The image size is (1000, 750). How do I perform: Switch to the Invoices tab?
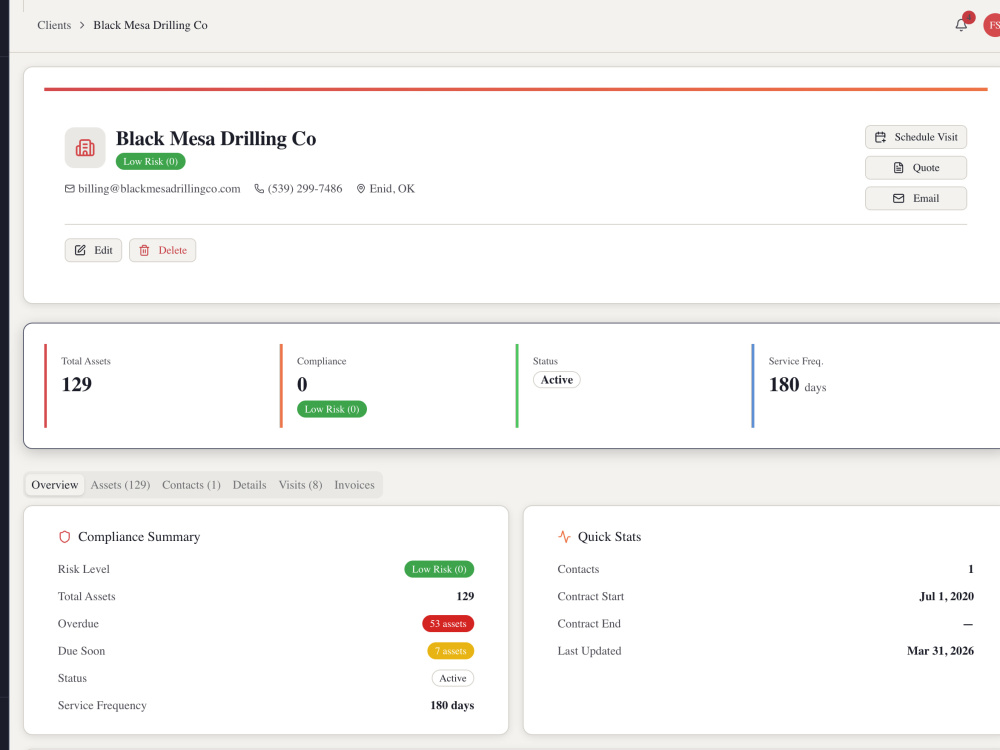(x=355, y=485)
